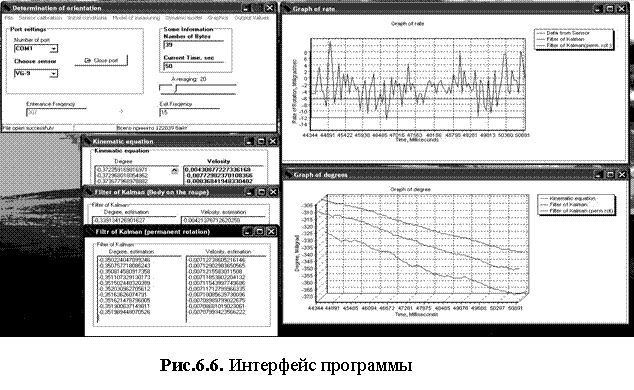Click scroll-up arrow in Kinematic equation Degree list
Viewport: 634px width, 390px height.
tap(174, 171)
